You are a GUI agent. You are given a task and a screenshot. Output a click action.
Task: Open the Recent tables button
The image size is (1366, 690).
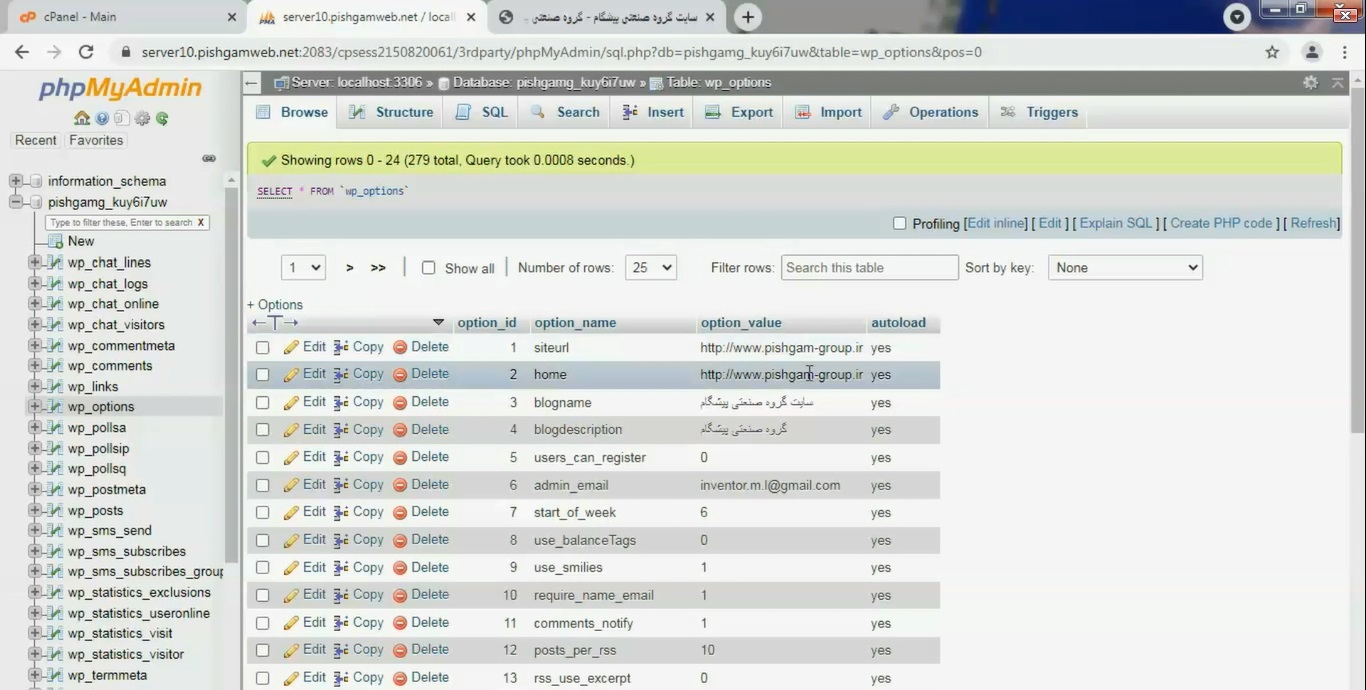[x=36, y=140]
